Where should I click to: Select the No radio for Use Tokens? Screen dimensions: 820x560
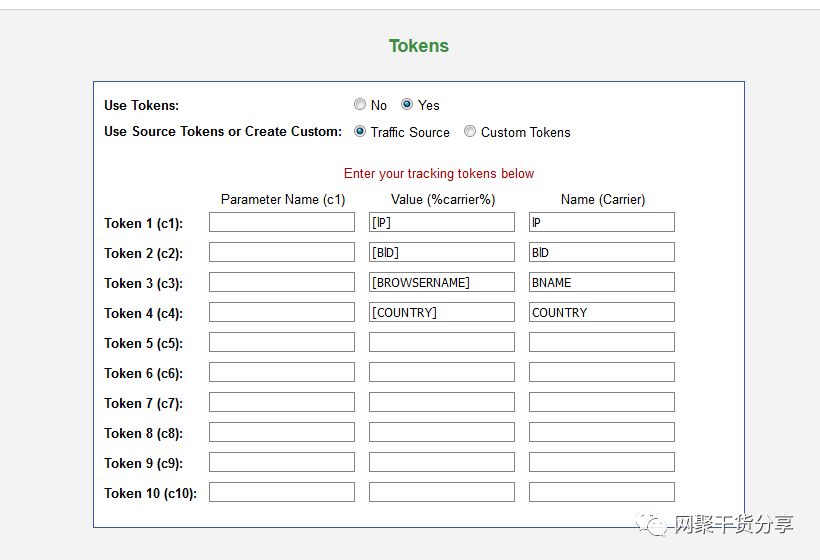(x=360, y=104)
